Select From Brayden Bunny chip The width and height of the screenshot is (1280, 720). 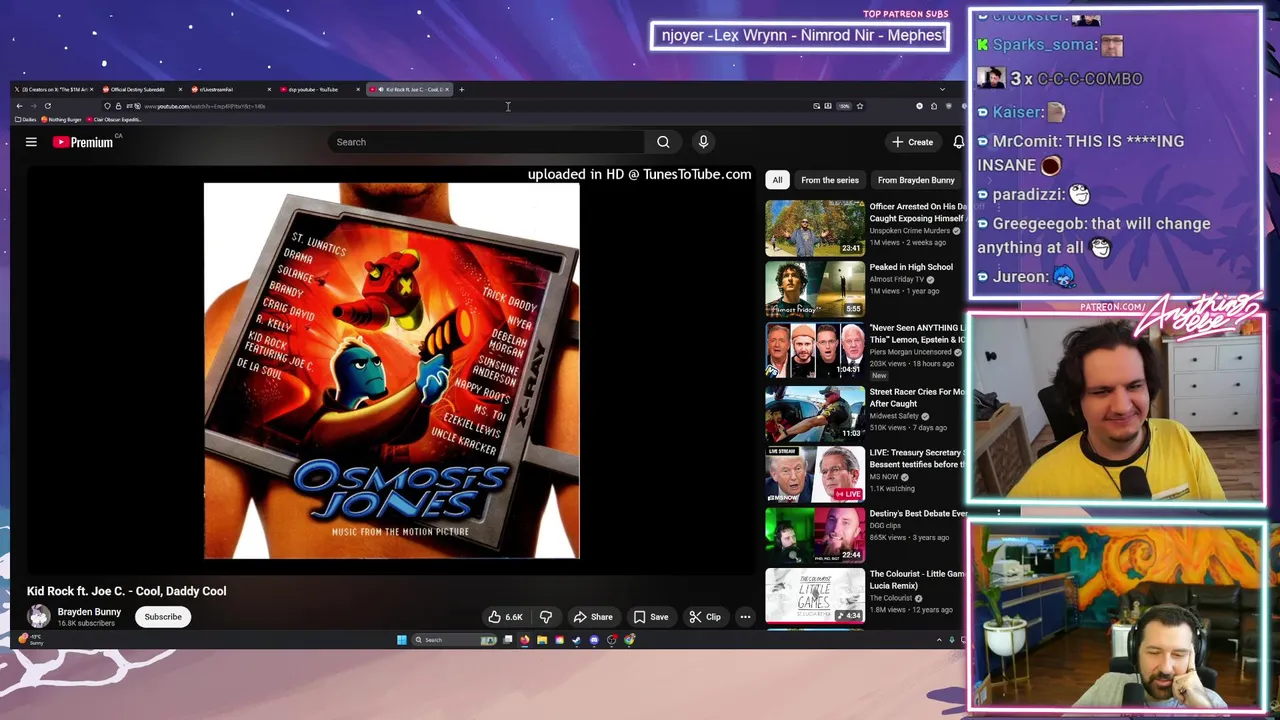click(x=916, y=180)
